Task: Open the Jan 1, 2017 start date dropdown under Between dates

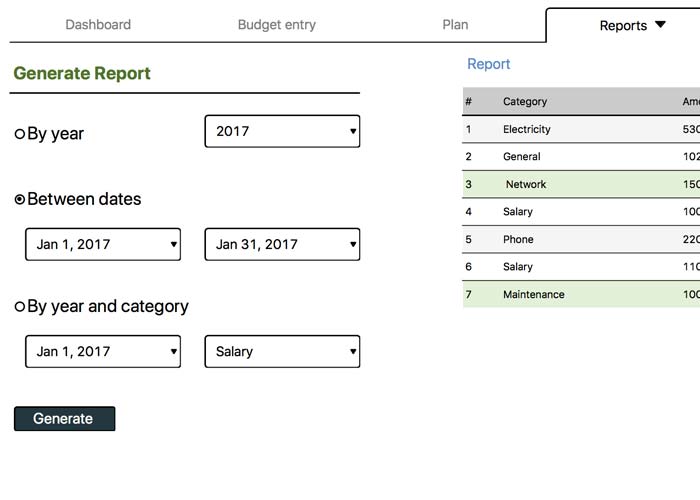Action: click(x=103, y=244)
